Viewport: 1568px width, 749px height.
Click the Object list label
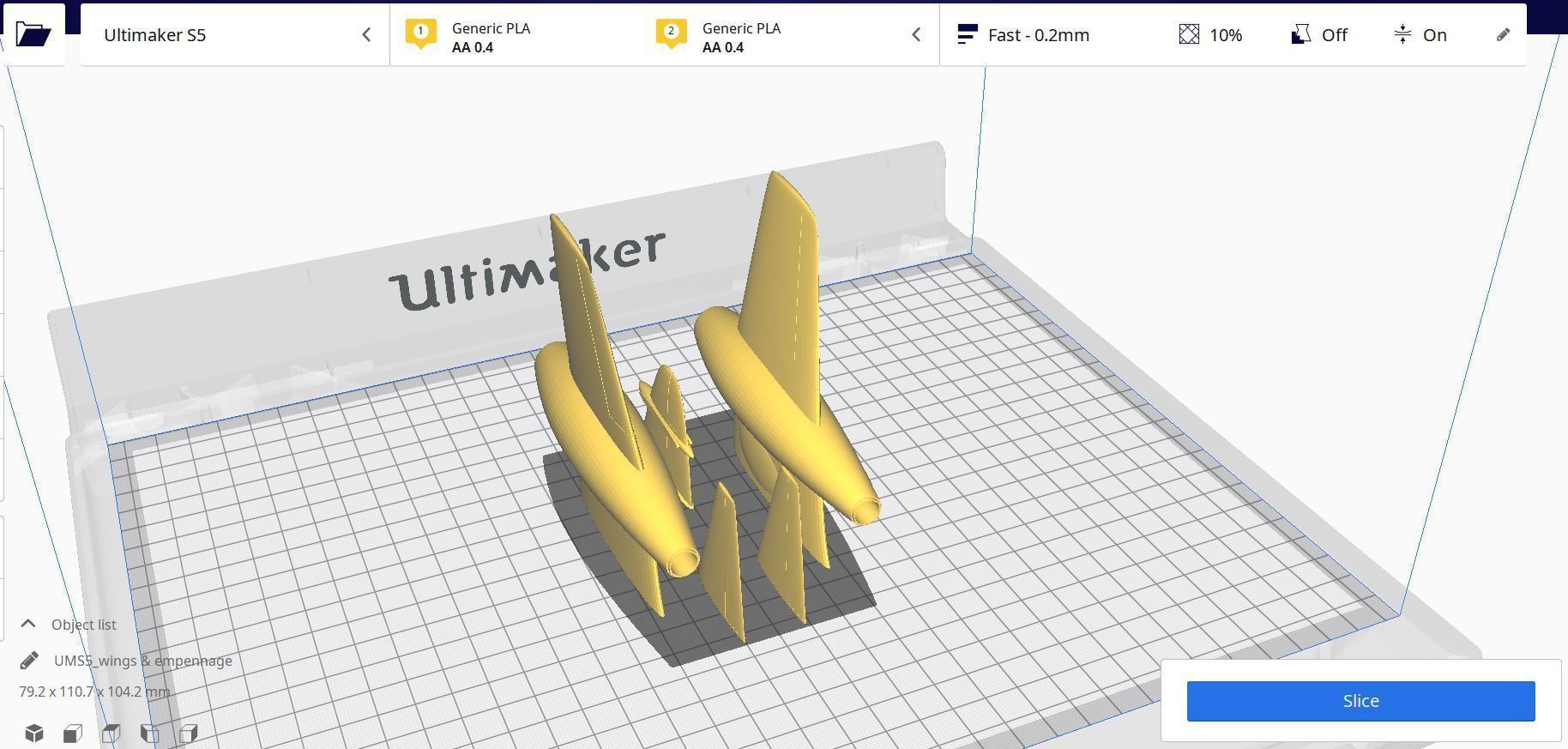[83, 625]
